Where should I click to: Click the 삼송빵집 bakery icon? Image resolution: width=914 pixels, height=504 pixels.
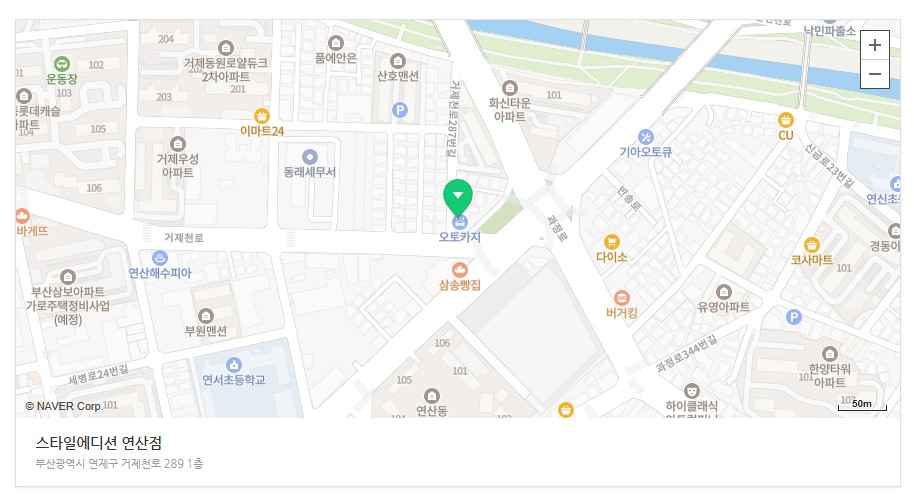tap(460, 270)
